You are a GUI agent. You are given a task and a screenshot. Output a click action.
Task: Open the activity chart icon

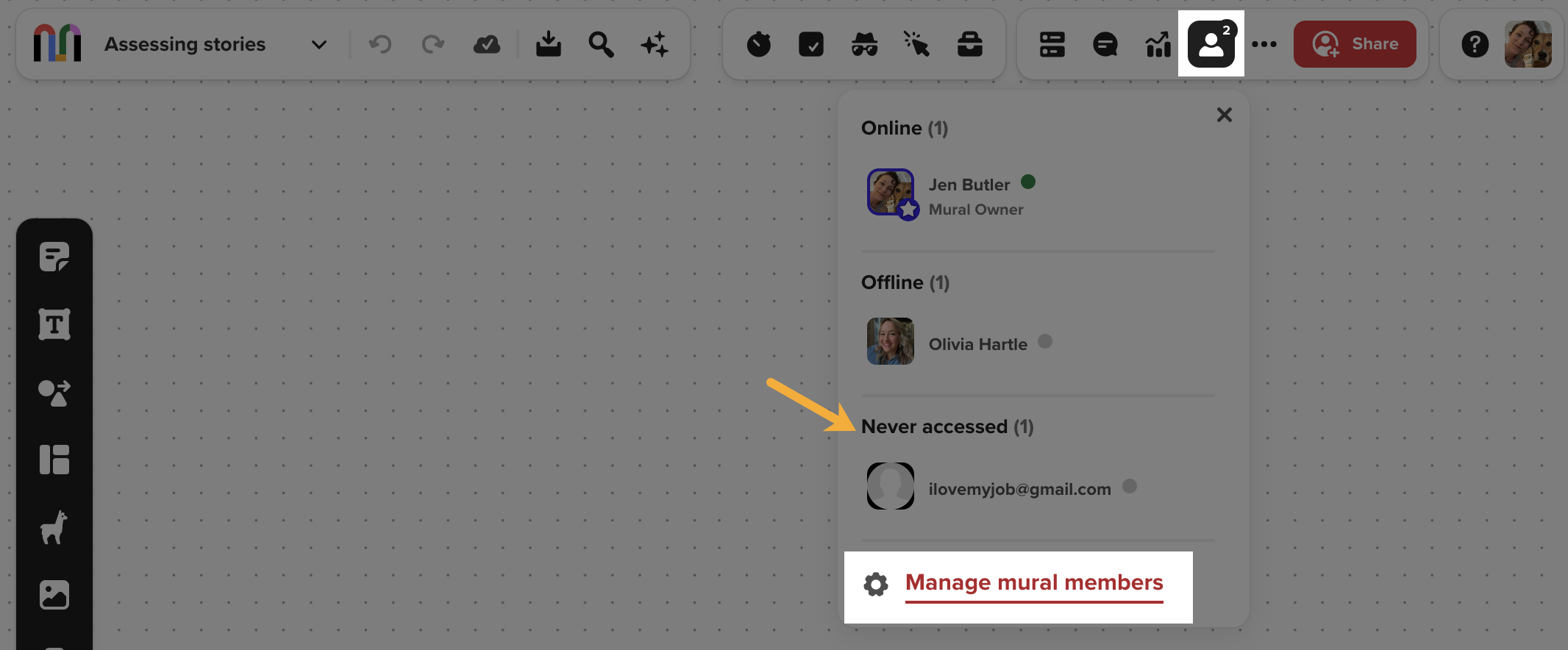tap(1158, 44)
